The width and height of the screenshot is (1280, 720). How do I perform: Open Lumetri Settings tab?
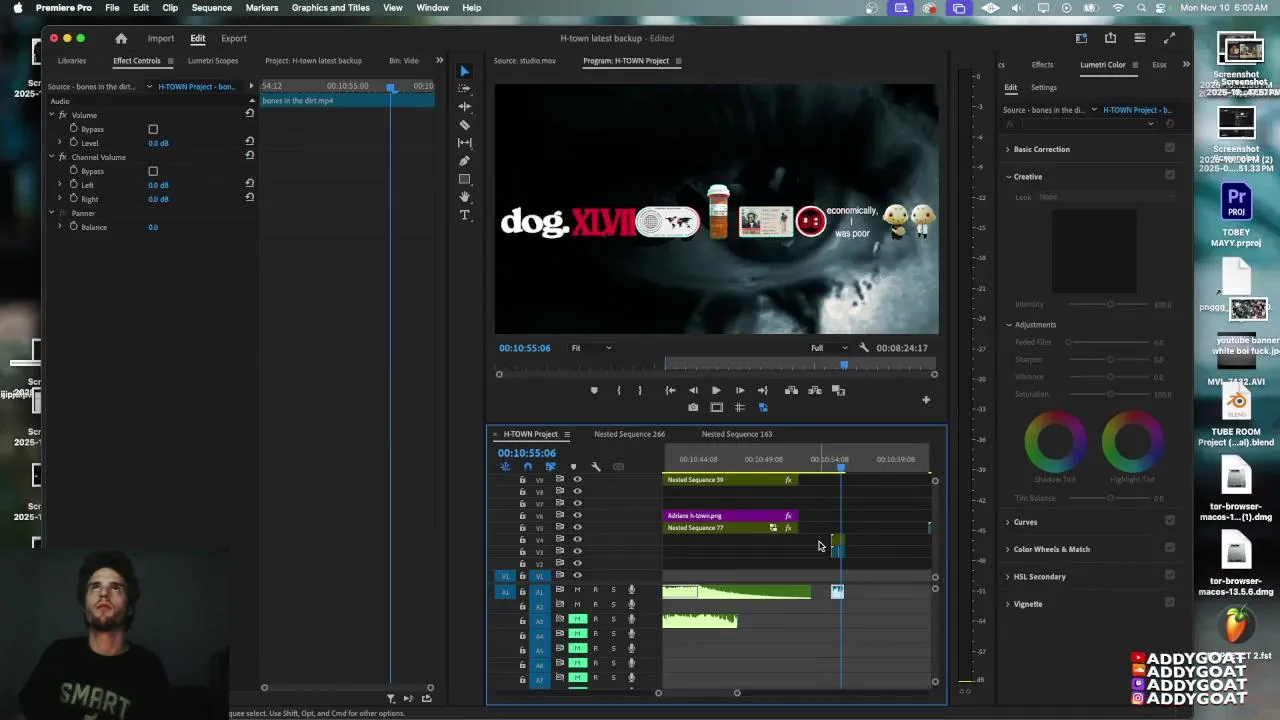point(1043,87)
